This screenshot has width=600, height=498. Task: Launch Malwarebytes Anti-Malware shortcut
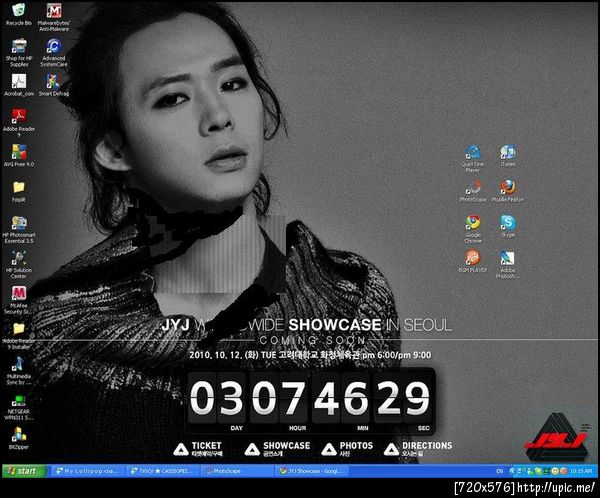(x=54, y=16)
